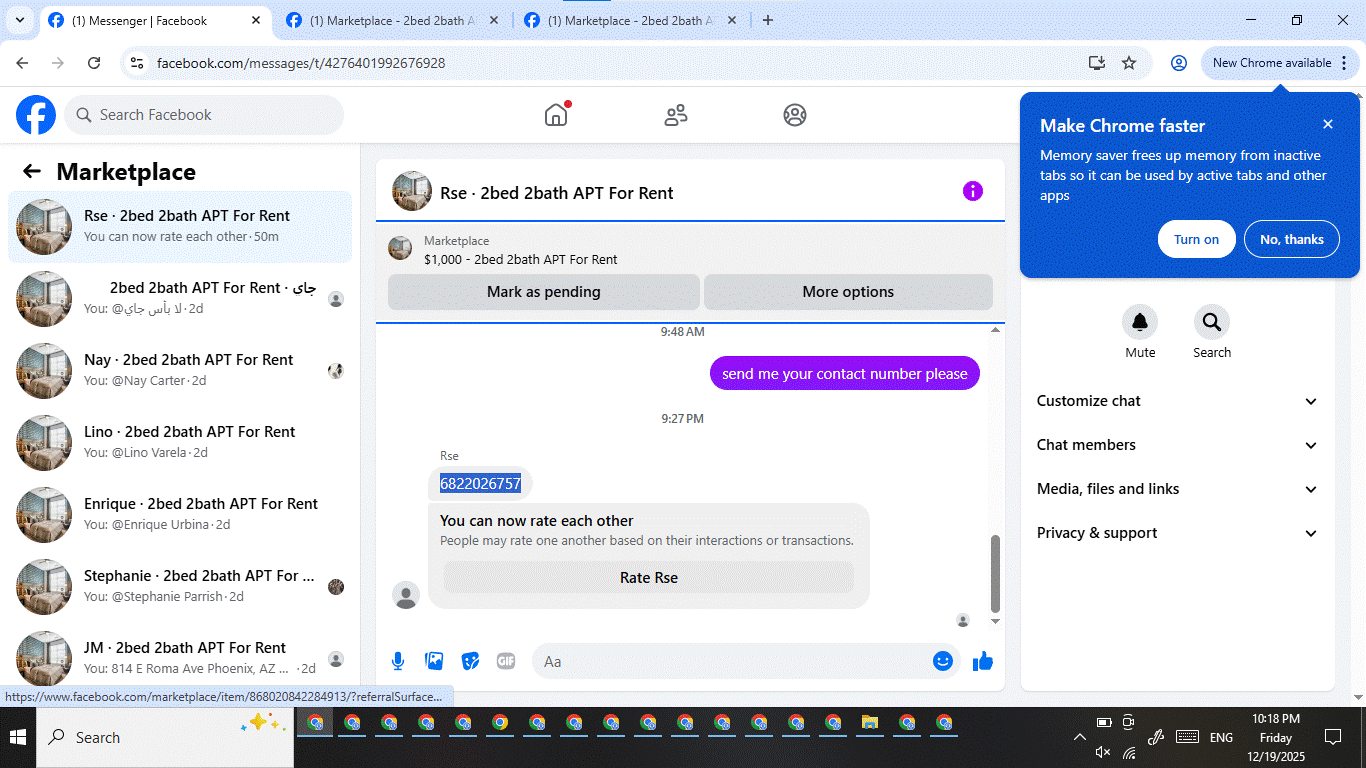This screenshot has width=1366, height=768.
Task: Open Stephanie 2bed 2bath conversation
Action: (180, 587)
